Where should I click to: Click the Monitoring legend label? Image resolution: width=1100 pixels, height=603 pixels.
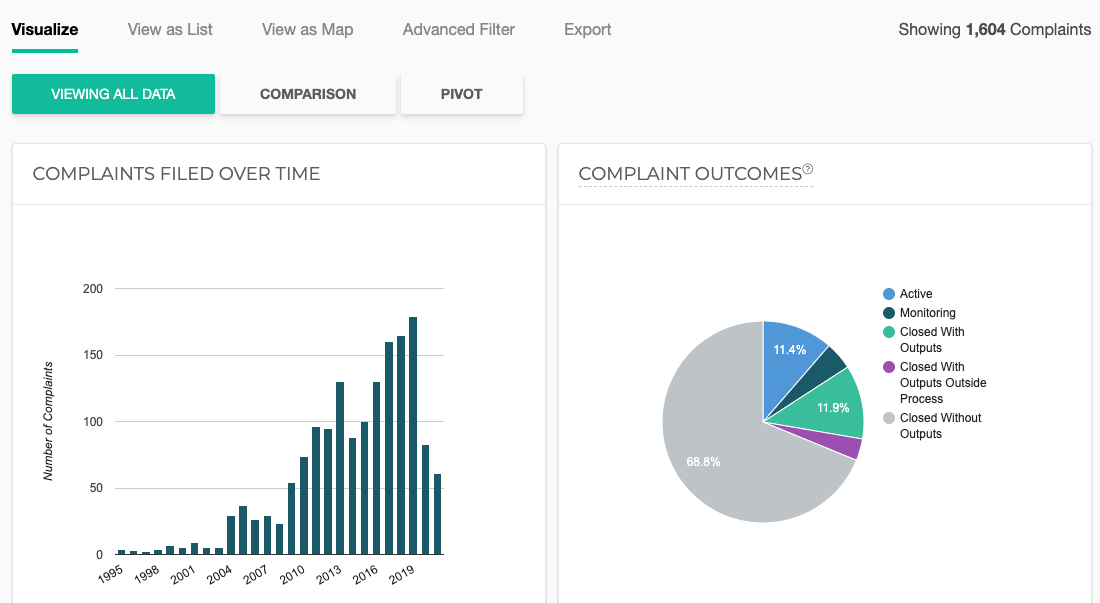[x=927, y=313]
